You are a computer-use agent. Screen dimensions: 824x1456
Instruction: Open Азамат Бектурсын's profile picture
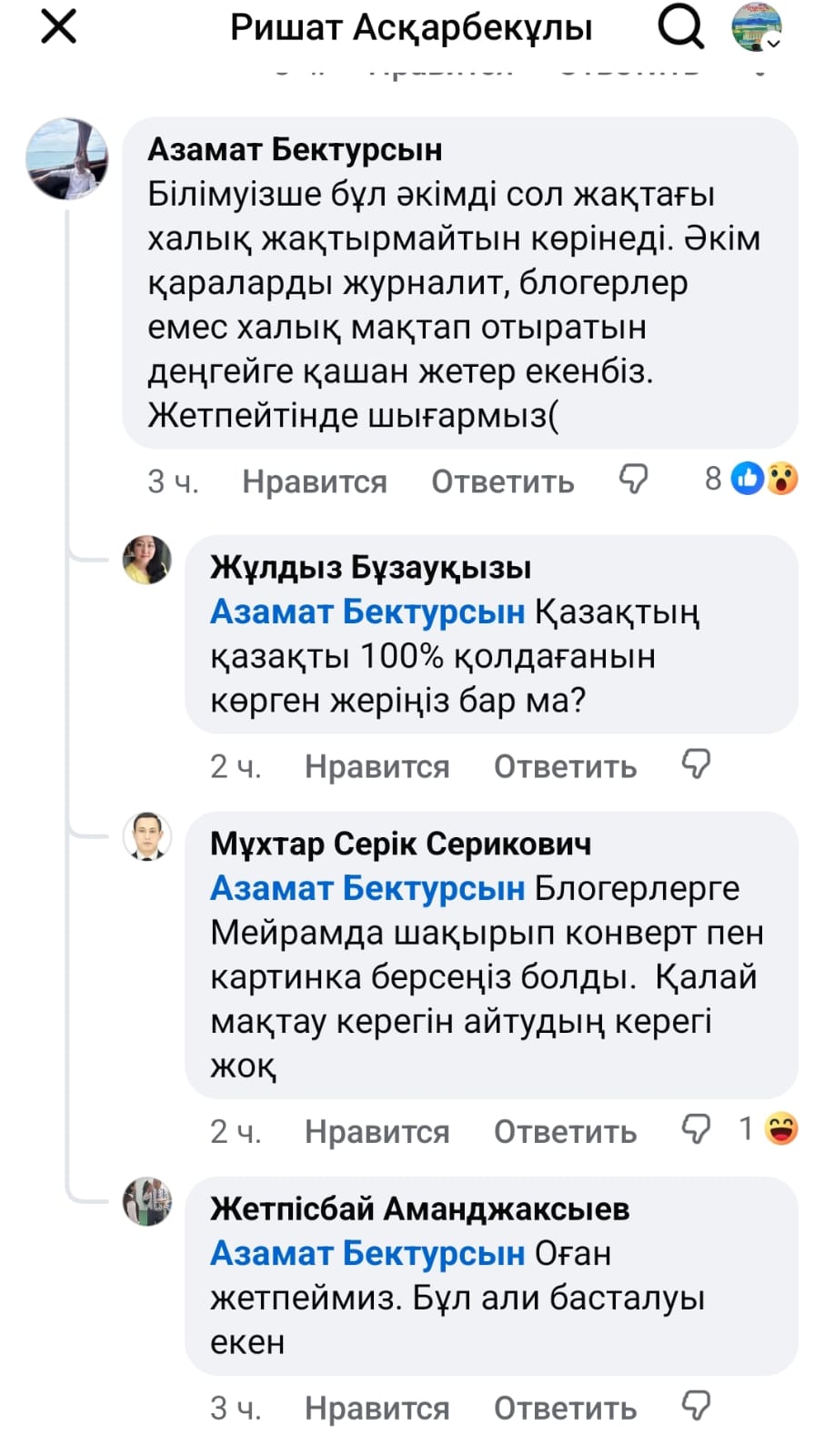pos(67,158)
